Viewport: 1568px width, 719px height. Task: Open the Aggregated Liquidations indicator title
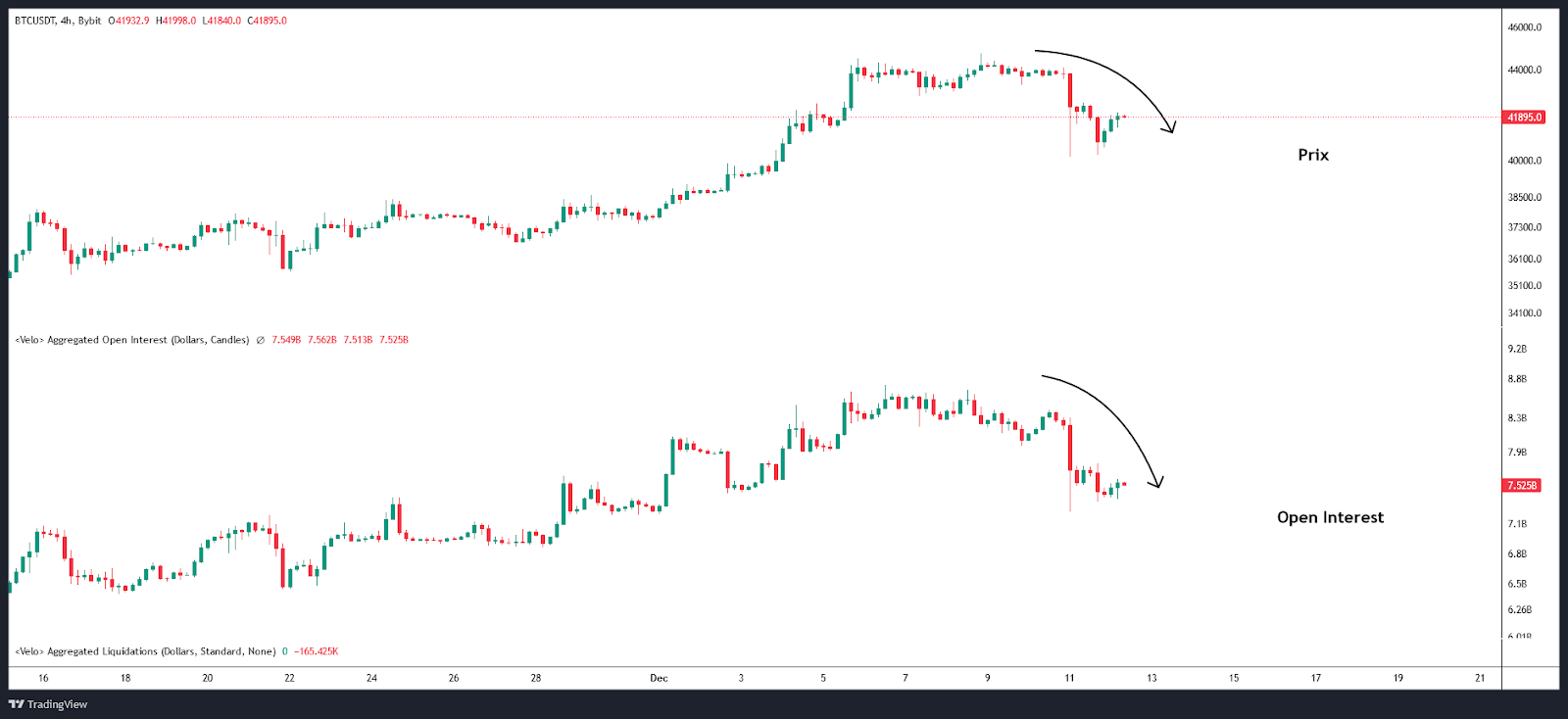click(x=145, y=651)
